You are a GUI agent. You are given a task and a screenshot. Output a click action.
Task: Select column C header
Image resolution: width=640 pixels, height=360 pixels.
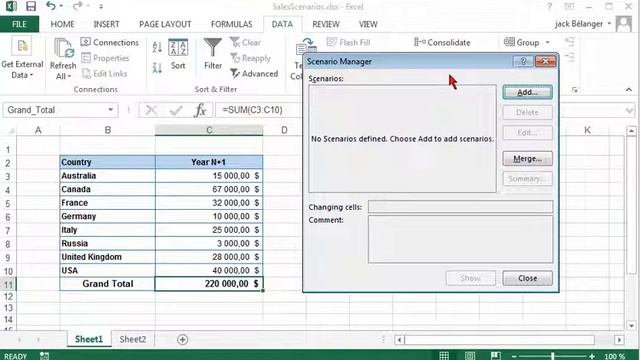pyautogui.click(x=209, y=130)
